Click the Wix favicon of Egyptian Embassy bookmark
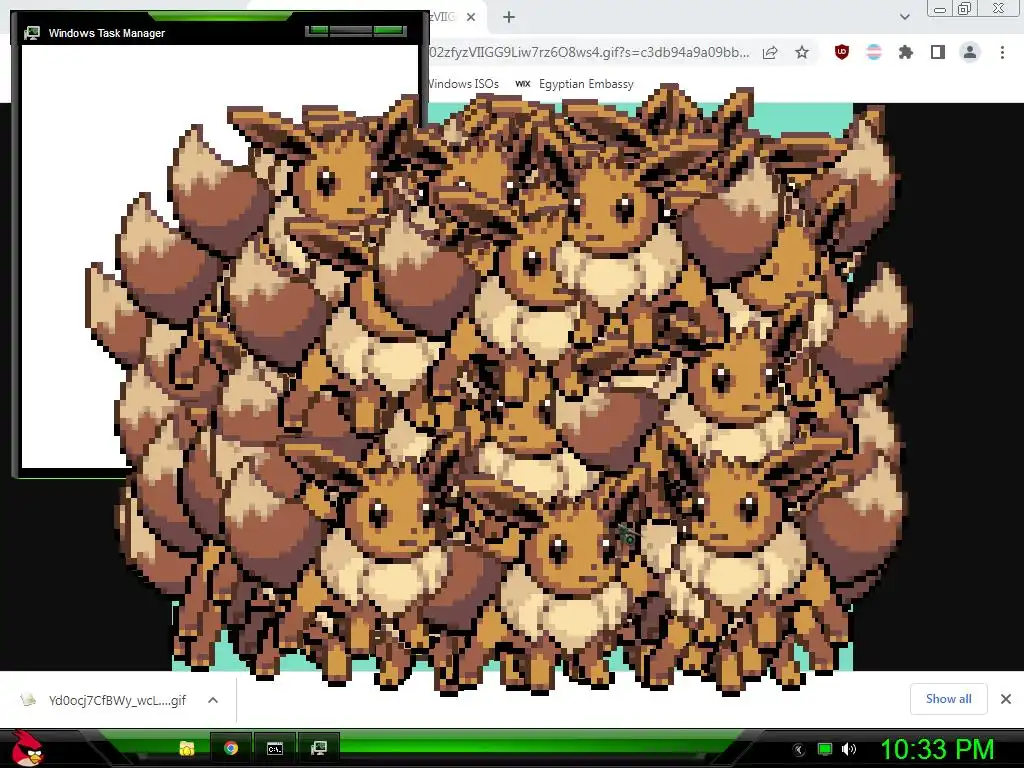The height and width of the screenshot is (768, 1024). coord(522,84)
